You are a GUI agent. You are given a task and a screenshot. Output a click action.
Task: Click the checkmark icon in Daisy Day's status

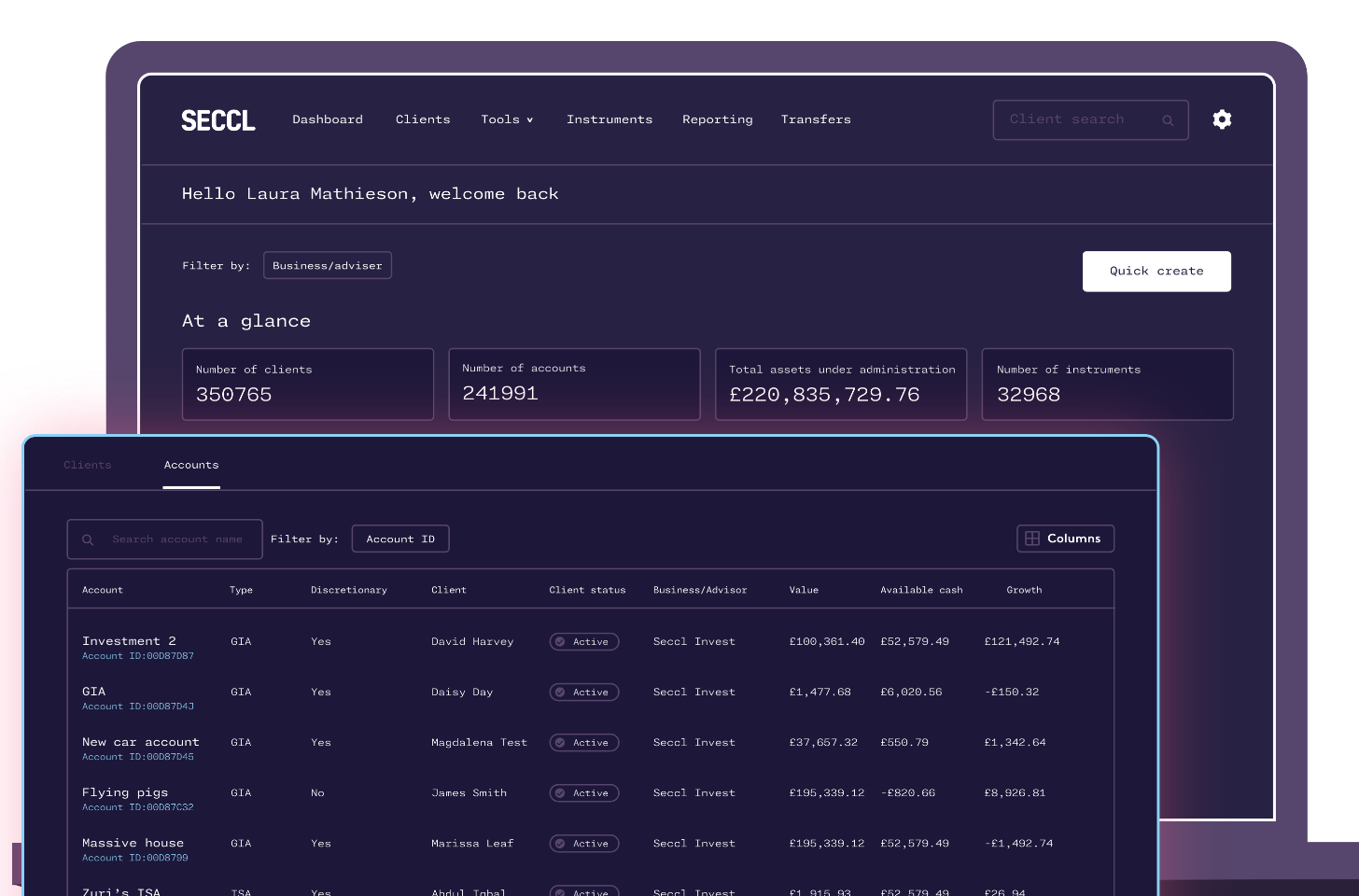(560, 693)
